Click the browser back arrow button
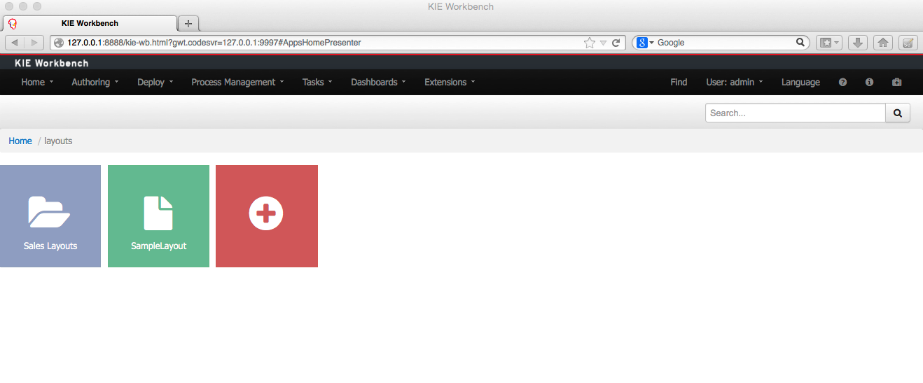The width and height of the screenshot is (923, 383). click(x=15, y=42)
